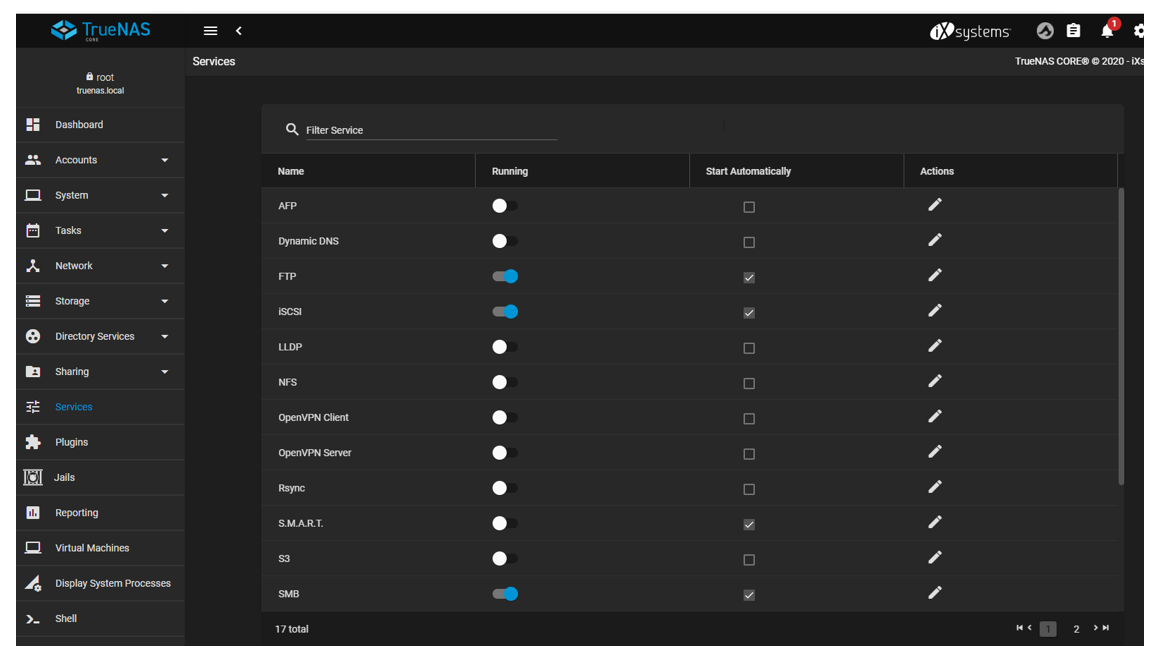This screenshot has height=657, width=1157.
Task: Turn off the iSCSI service
Action: 505,312
